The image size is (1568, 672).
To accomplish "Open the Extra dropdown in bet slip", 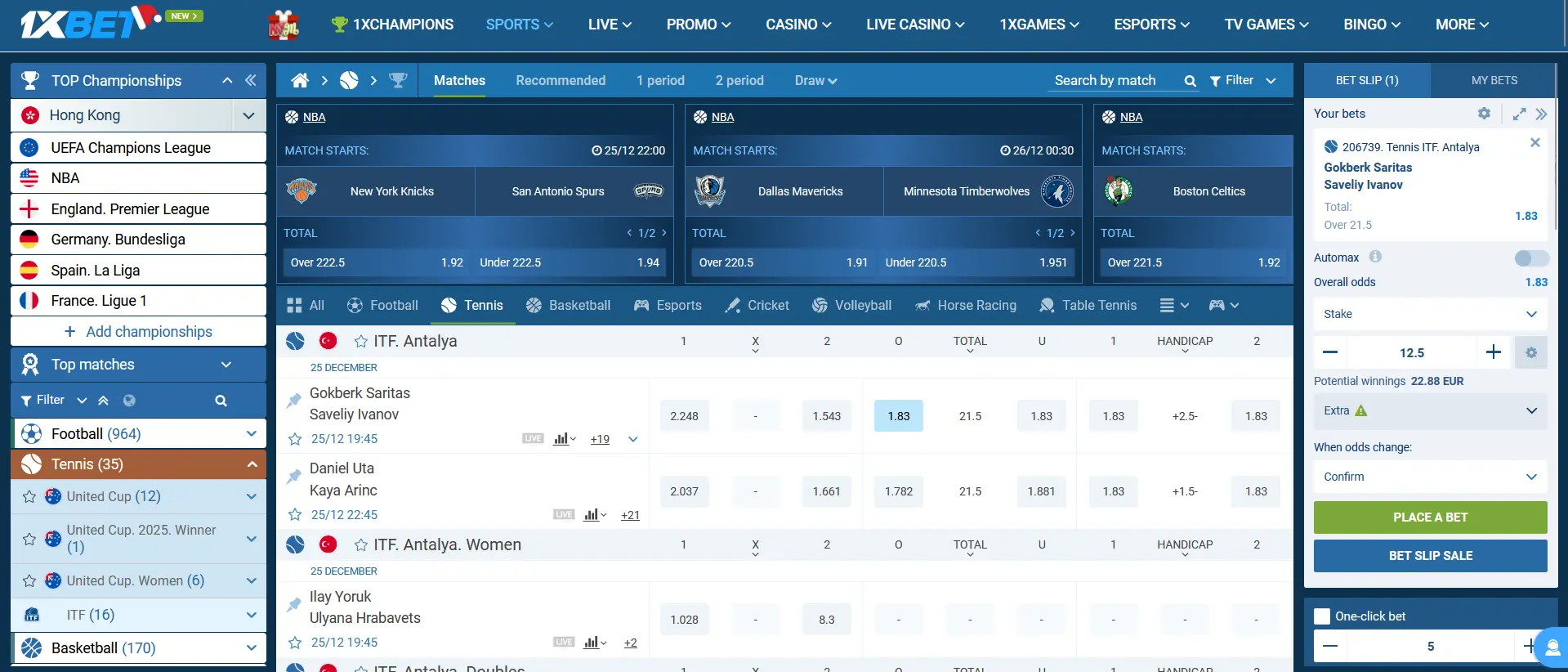I will [x=1430, y=411].
